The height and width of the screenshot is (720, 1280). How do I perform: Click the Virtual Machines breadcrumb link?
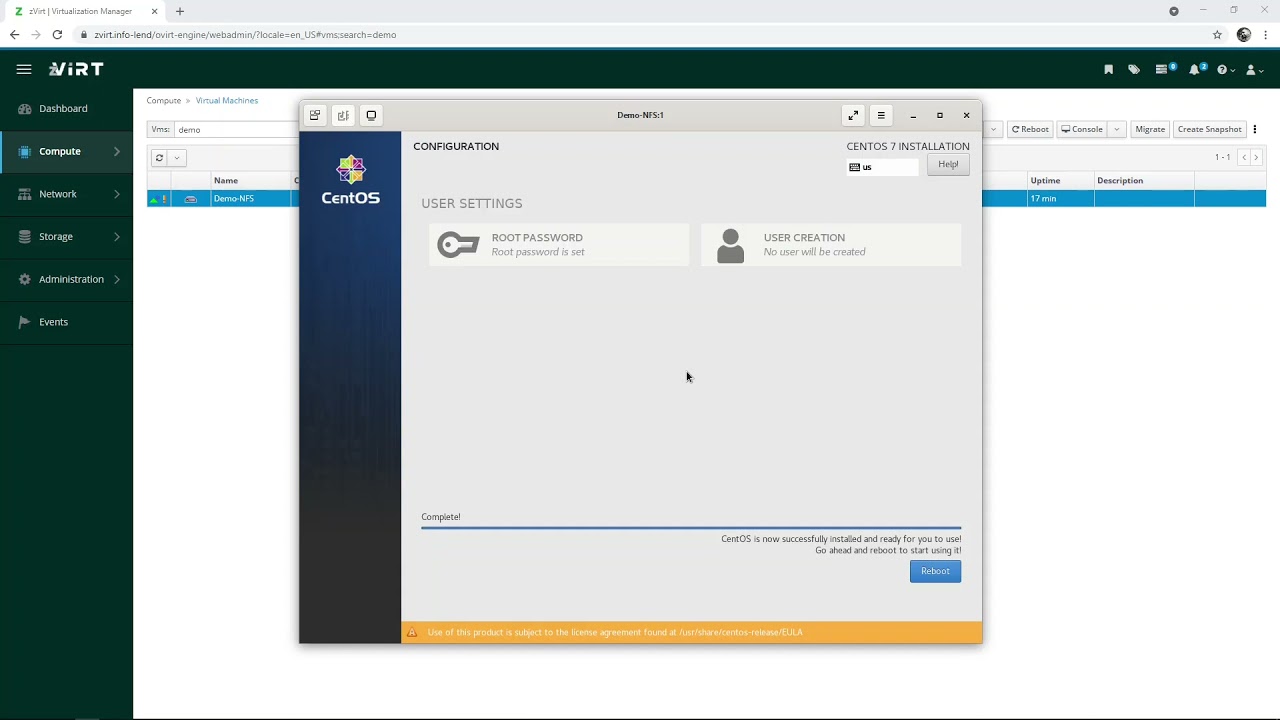[x=227, y=100]
